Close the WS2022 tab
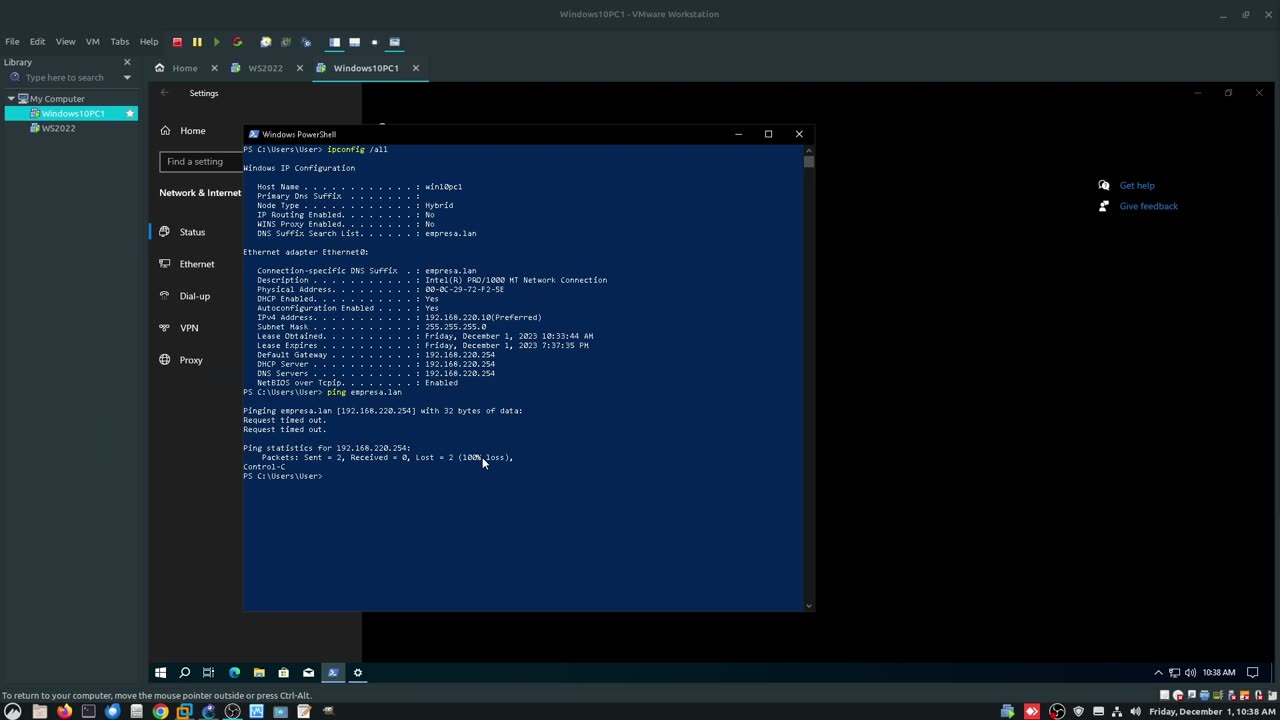The height and width of the screenshot is (720, 1280). (x=299, y=68)
